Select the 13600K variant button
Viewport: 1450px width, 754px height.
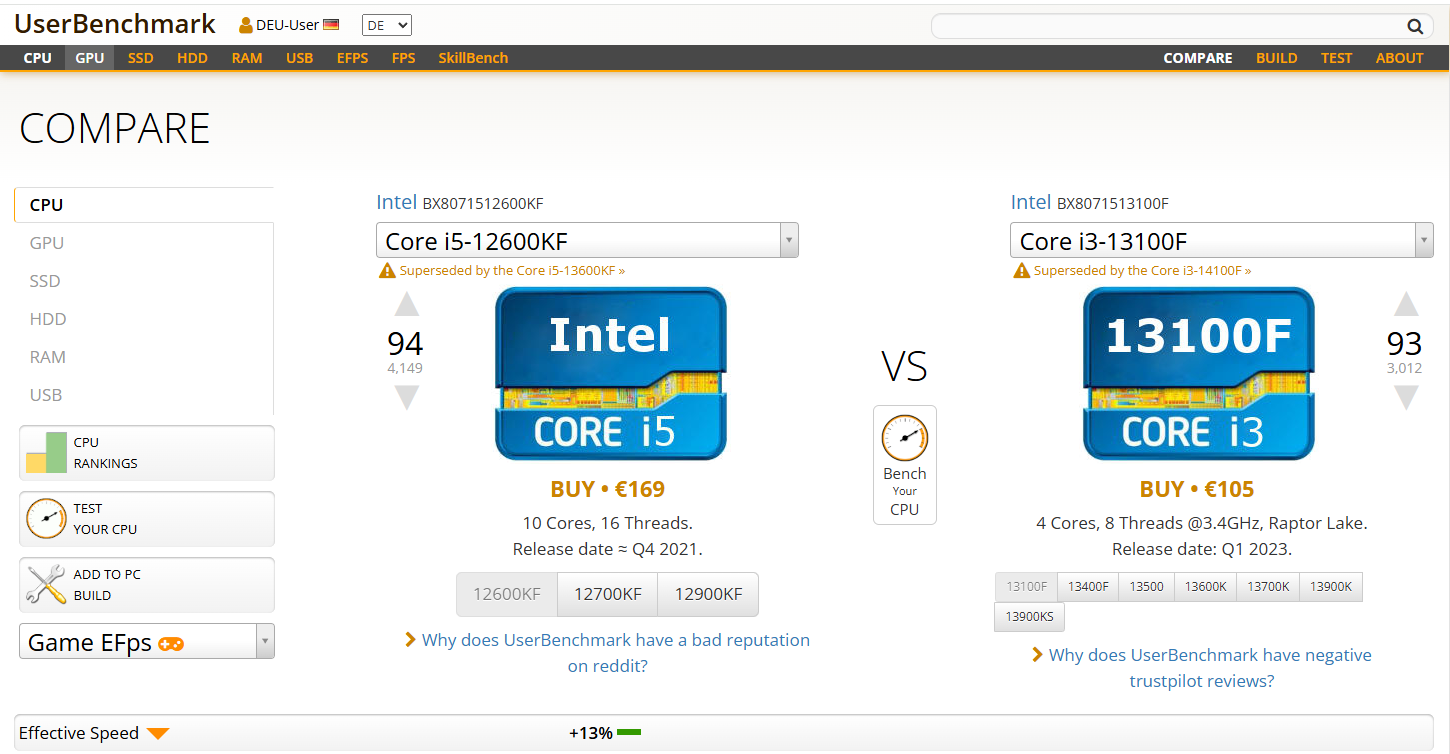(x=1205, y=587)
